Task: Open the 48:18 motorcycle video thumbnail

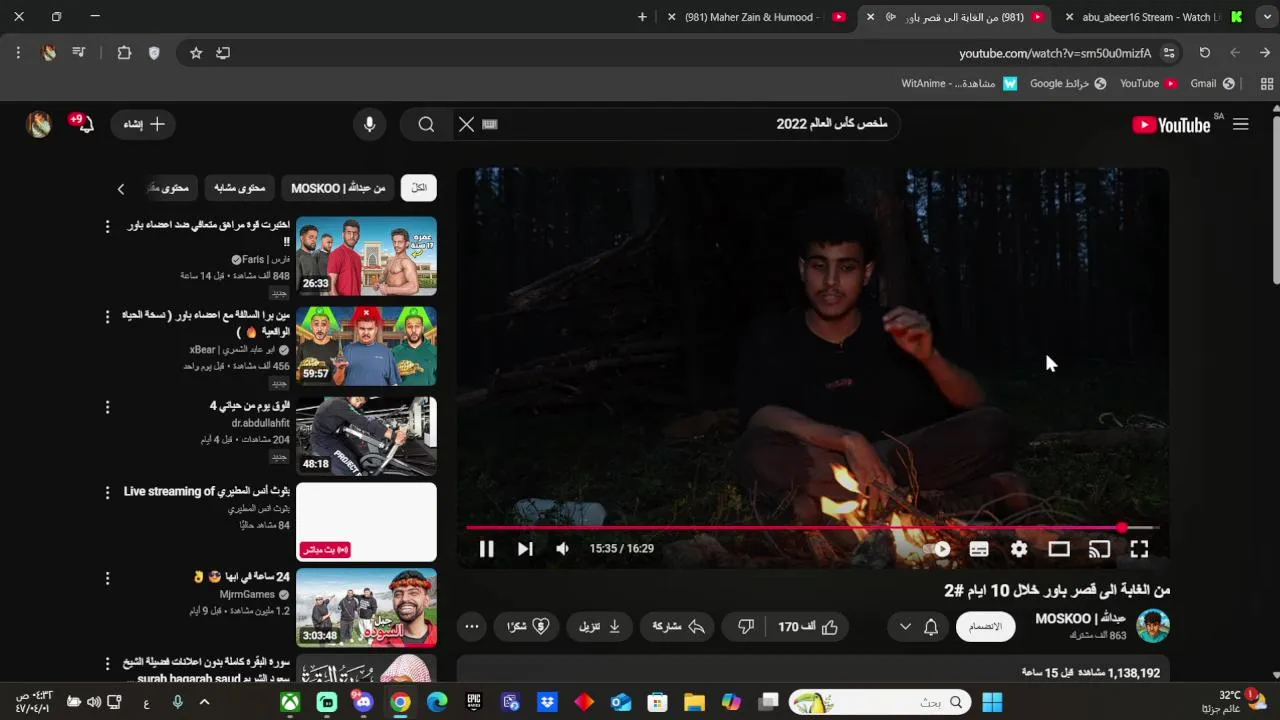Action: pyautogui.click(x=366, y=436)
